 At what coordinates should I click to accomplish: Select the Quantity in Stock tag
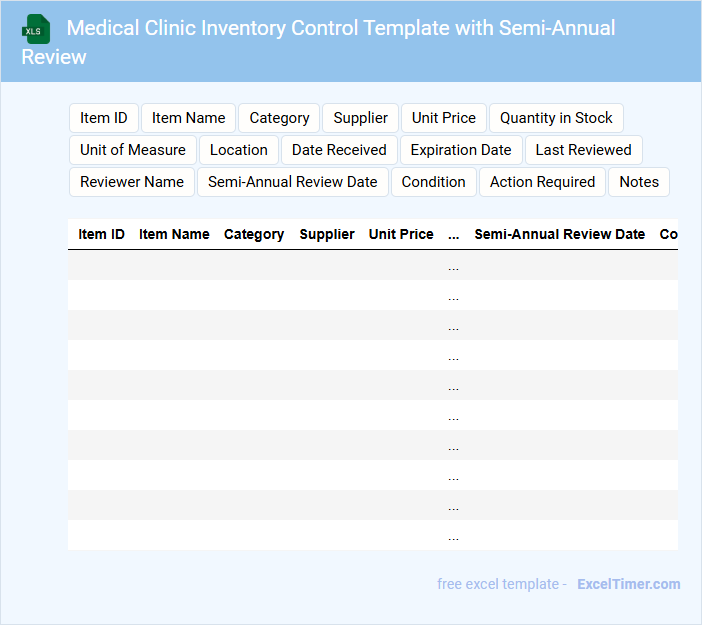pos(556,118)
